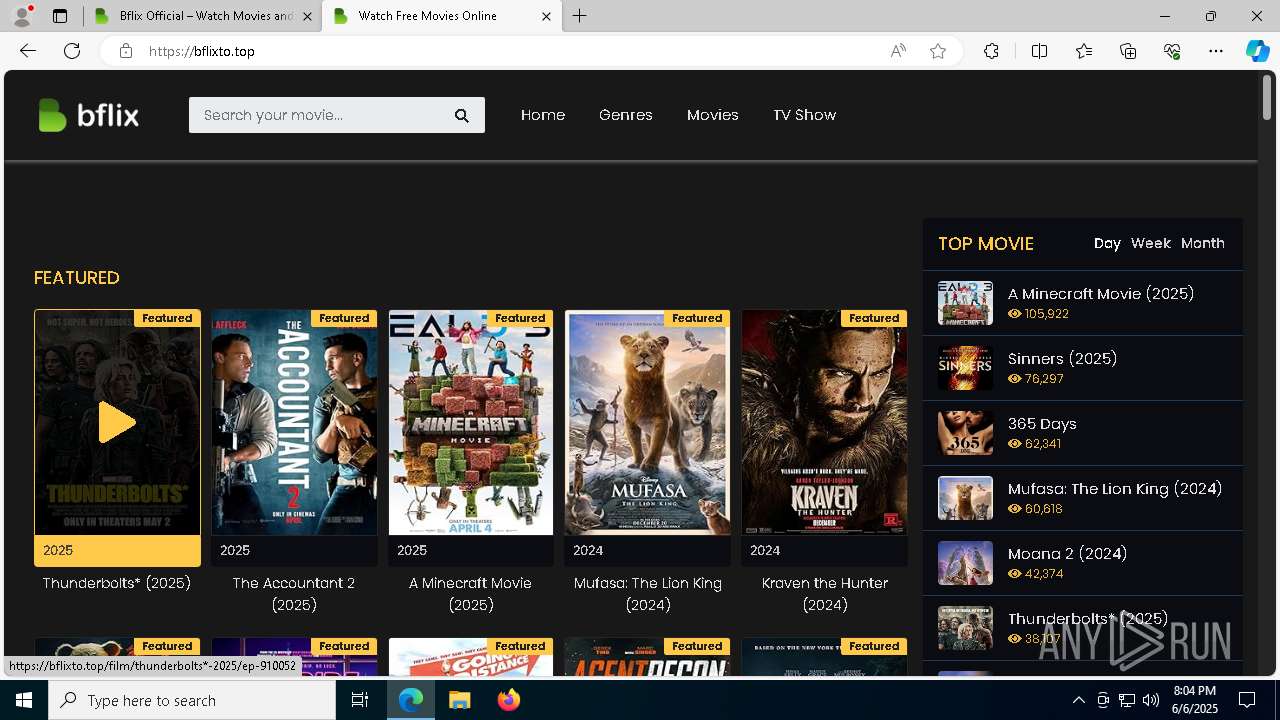Open Moana 2 (2024) in Top Movie
The width and height of the screenshot is (1280, 720).
pos(1067,553)
